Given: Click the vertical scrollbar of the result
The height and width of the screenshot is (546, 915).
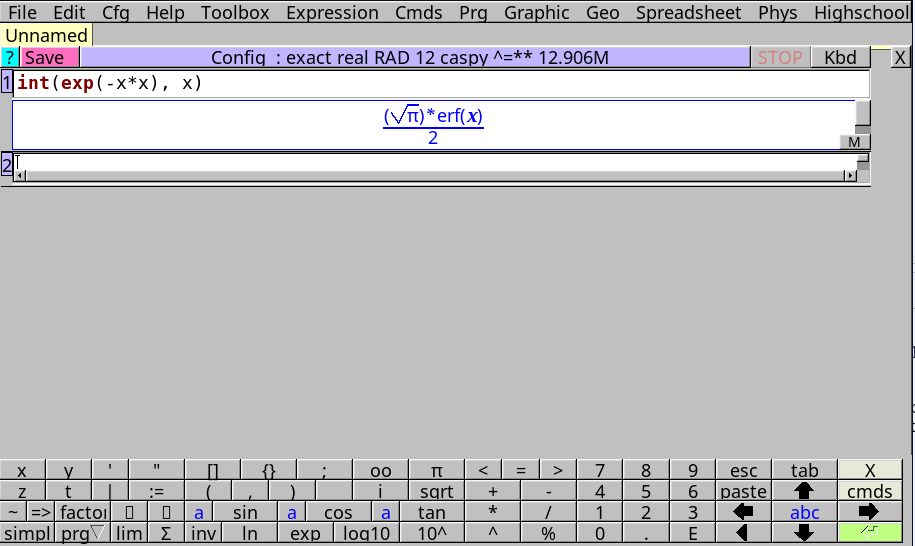Looking at the screenshot, I should click(x=862, y=117).
